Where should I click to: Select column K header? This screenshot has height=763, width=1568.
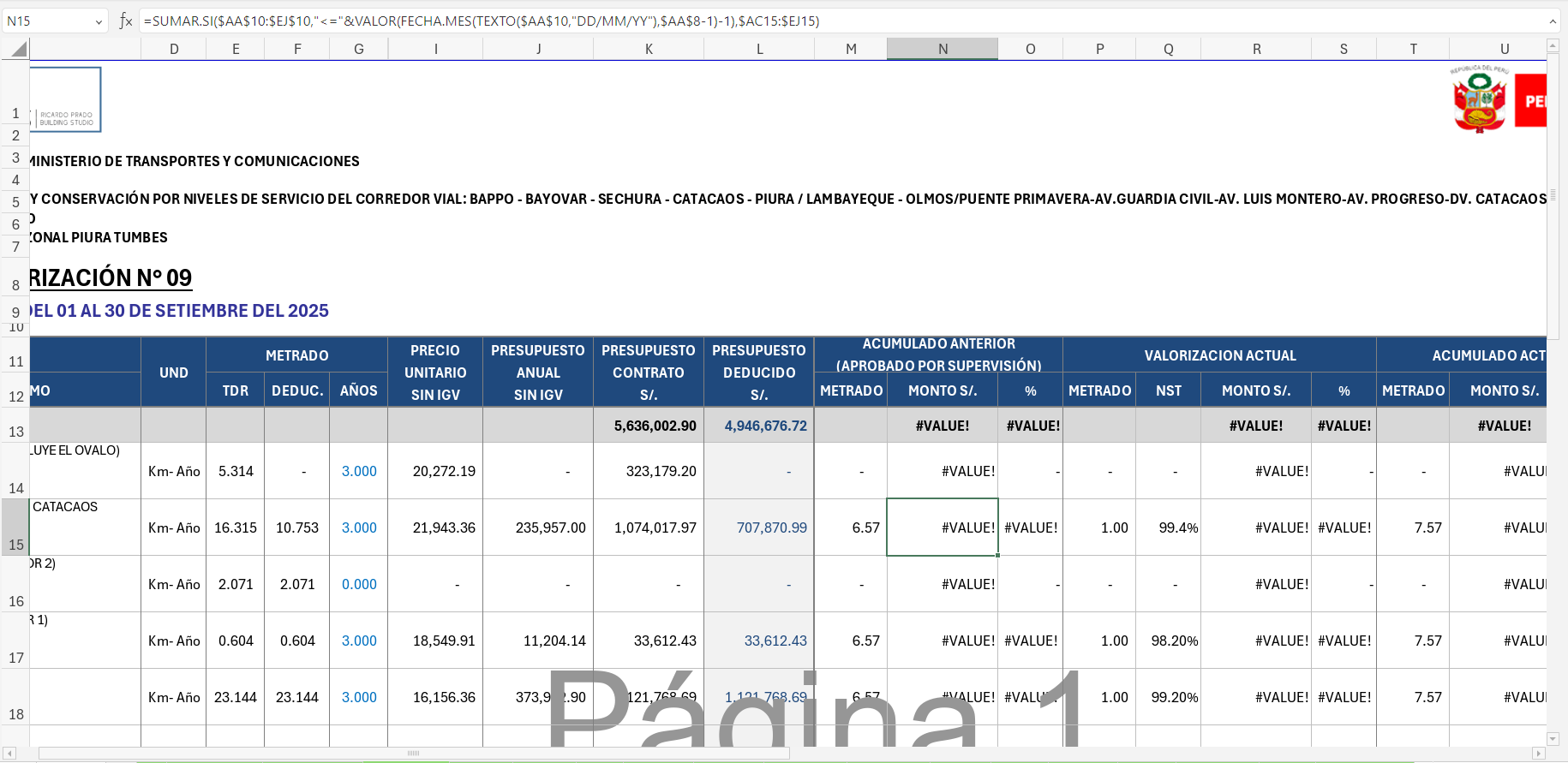tap(648, 49)
